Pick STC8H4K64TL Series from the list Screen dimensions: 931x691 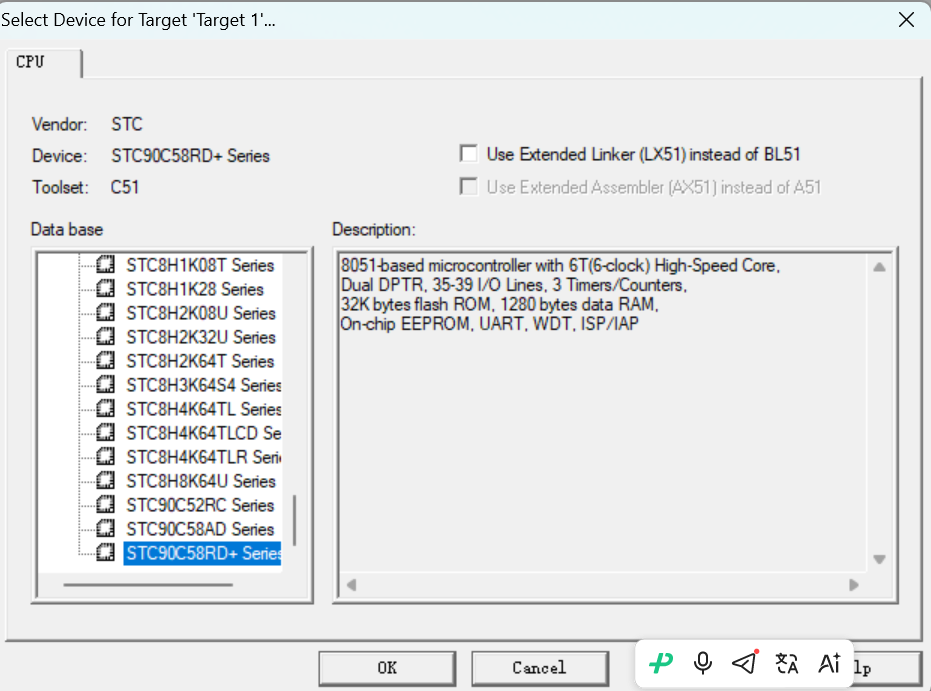click(x=203, y=409)
